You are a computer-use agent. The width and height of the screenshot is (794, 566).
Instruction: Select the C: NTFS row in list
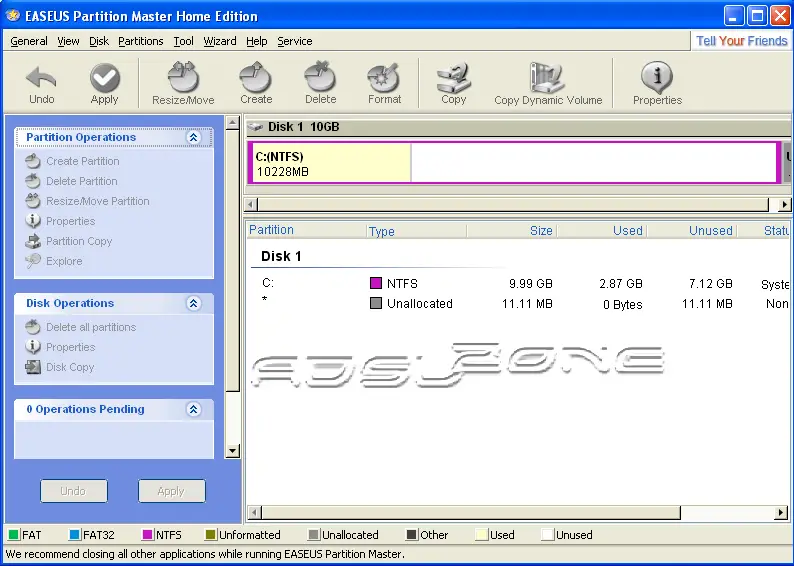(x=519, y=284)
